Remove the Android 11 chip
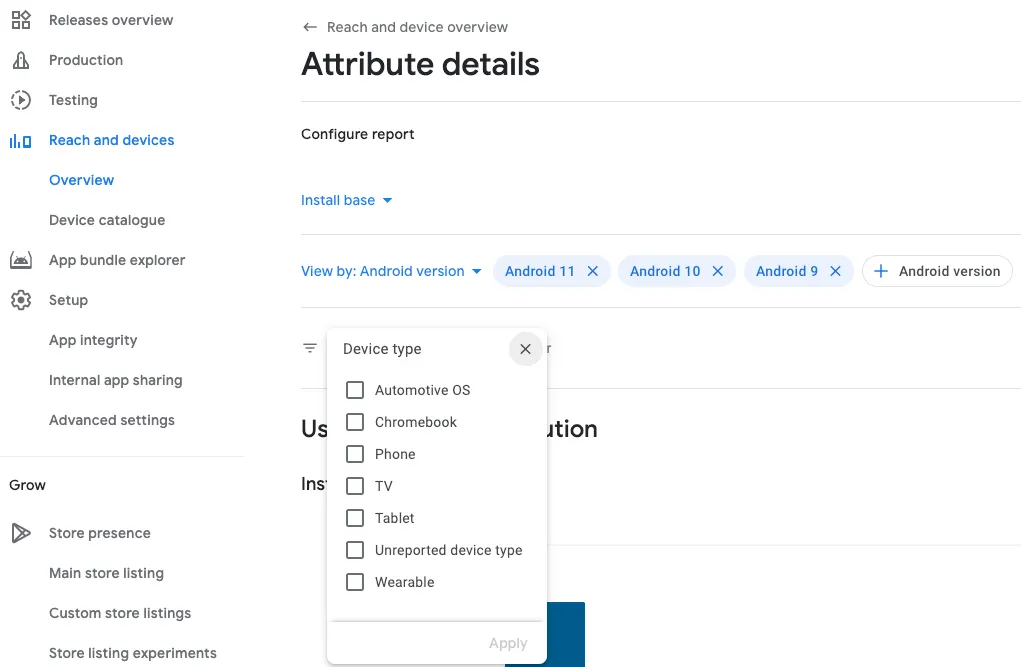Image resolution: width=1021 pixels, height=667 pixels. 593,271
